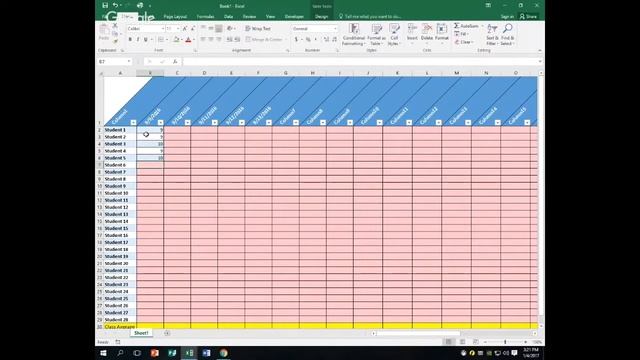Click the horizontal scrollbar
640x360 pixels.
[x=418, y=333]
